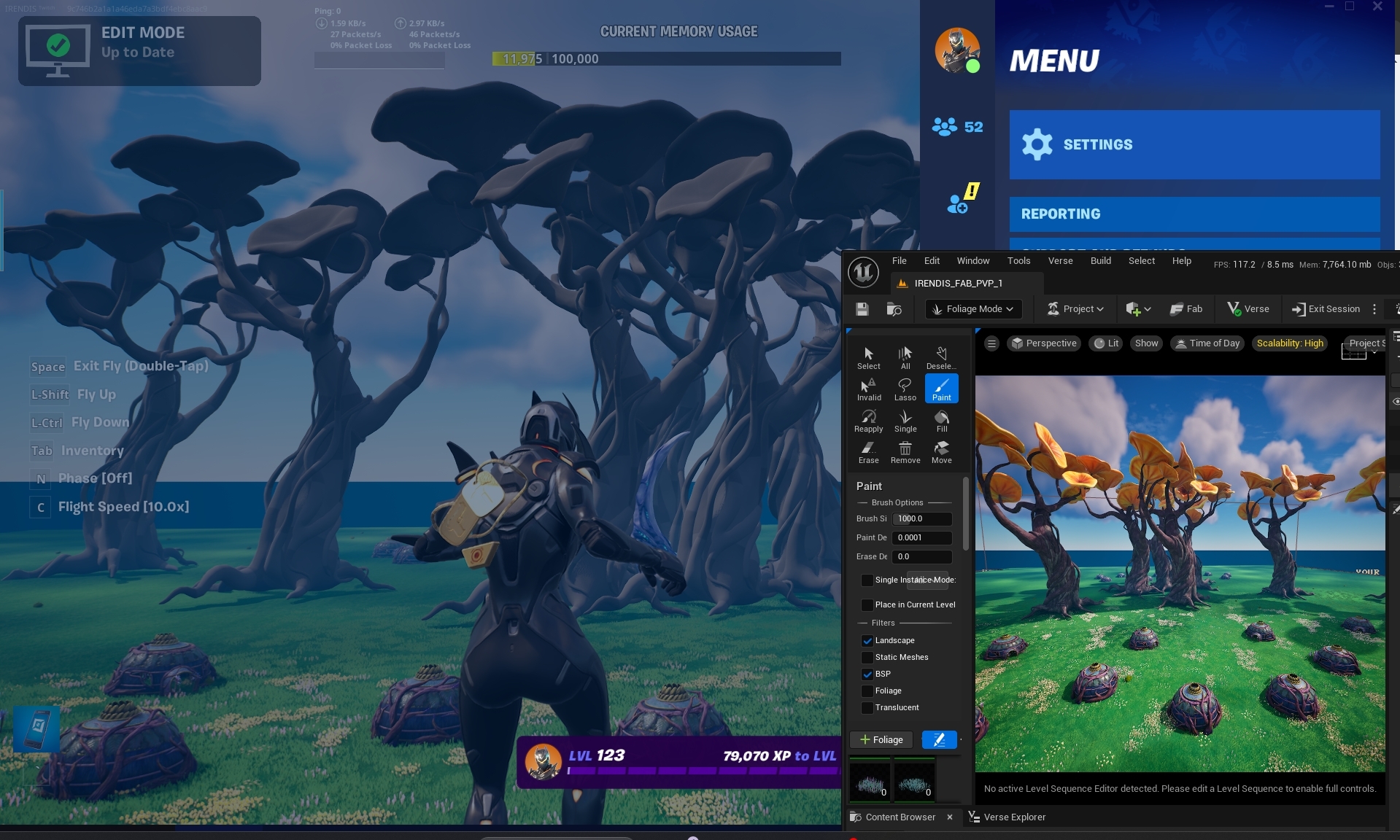
Task: Open SETTINGS in the game menu
Action: tap(1194, 144)
